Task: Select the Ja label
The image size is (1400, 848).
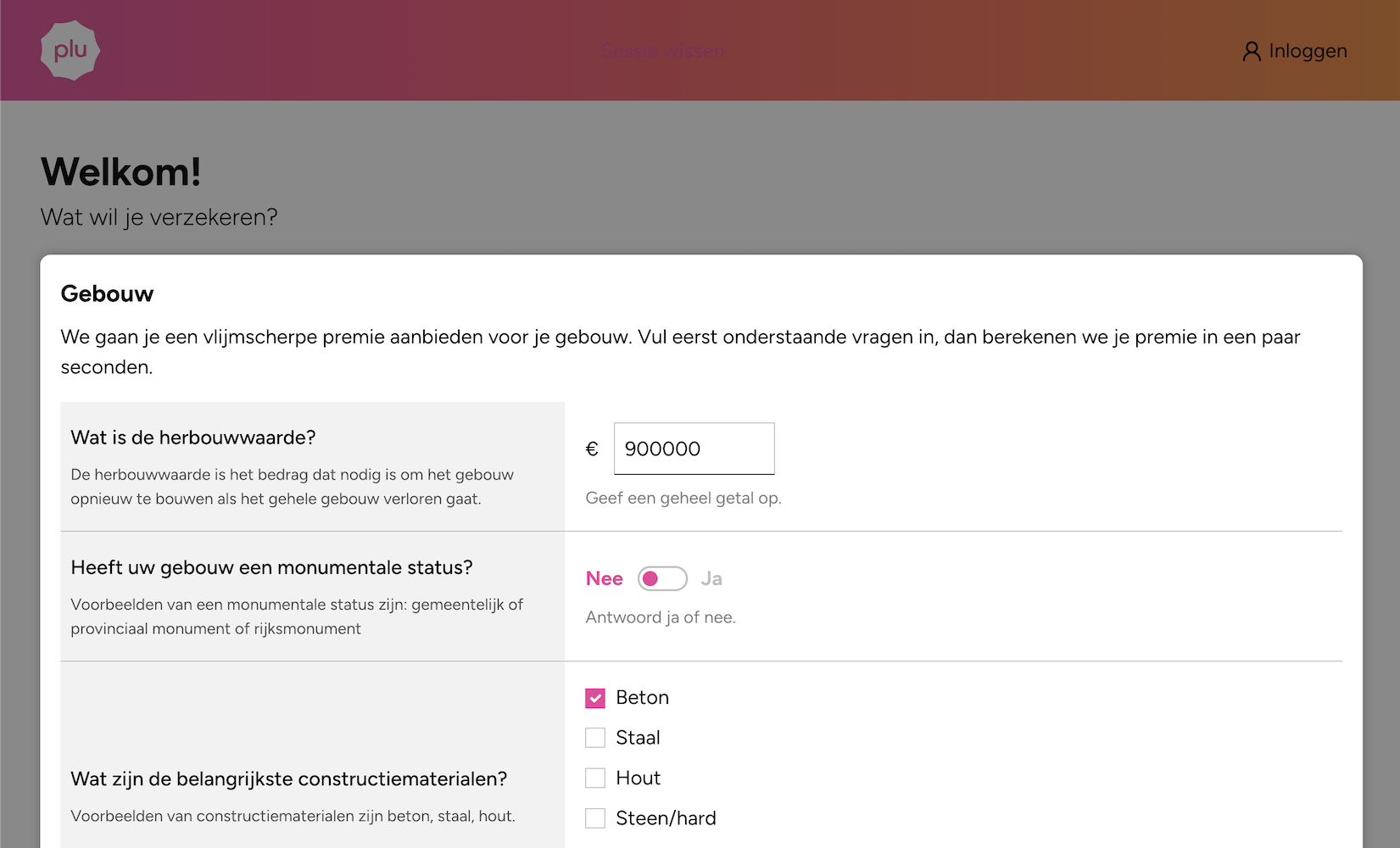Action: click(711, 578)
